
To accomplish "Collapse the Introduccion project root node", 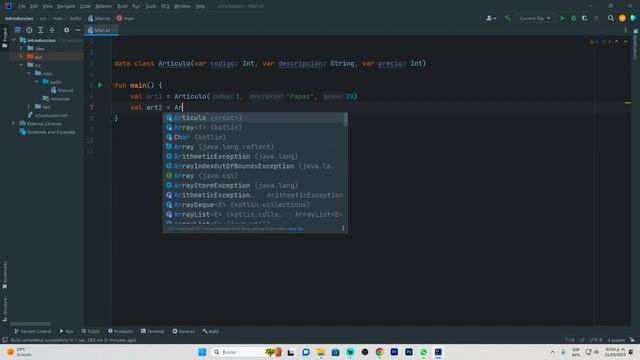I will (x=14, y=40).
